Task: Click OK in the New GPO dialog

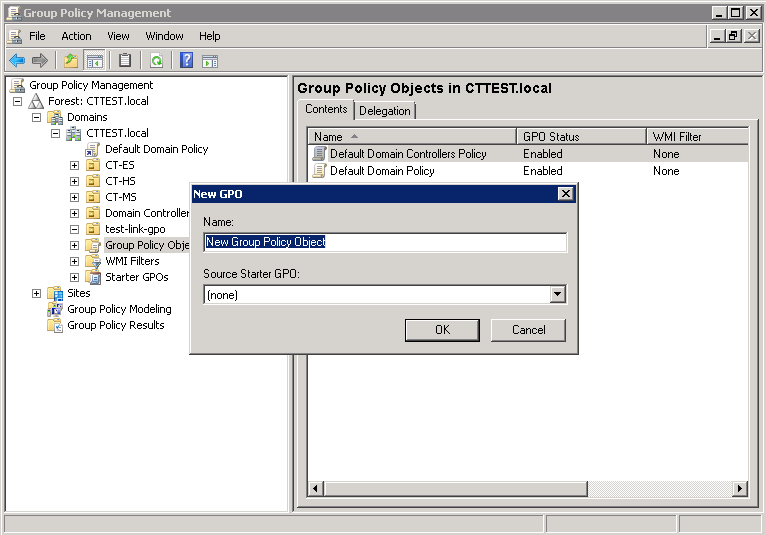Action: 442,330
